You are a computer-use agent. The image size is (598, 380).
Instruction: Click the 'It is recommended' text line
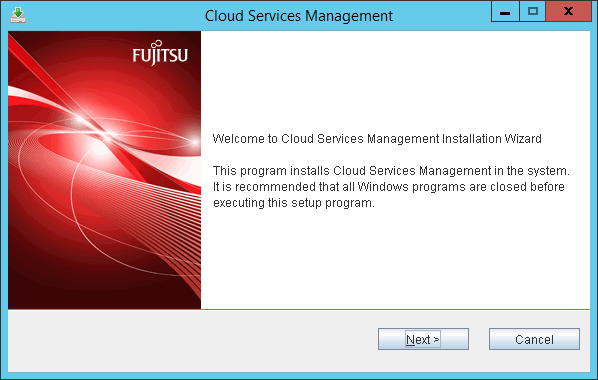point(388,187)
